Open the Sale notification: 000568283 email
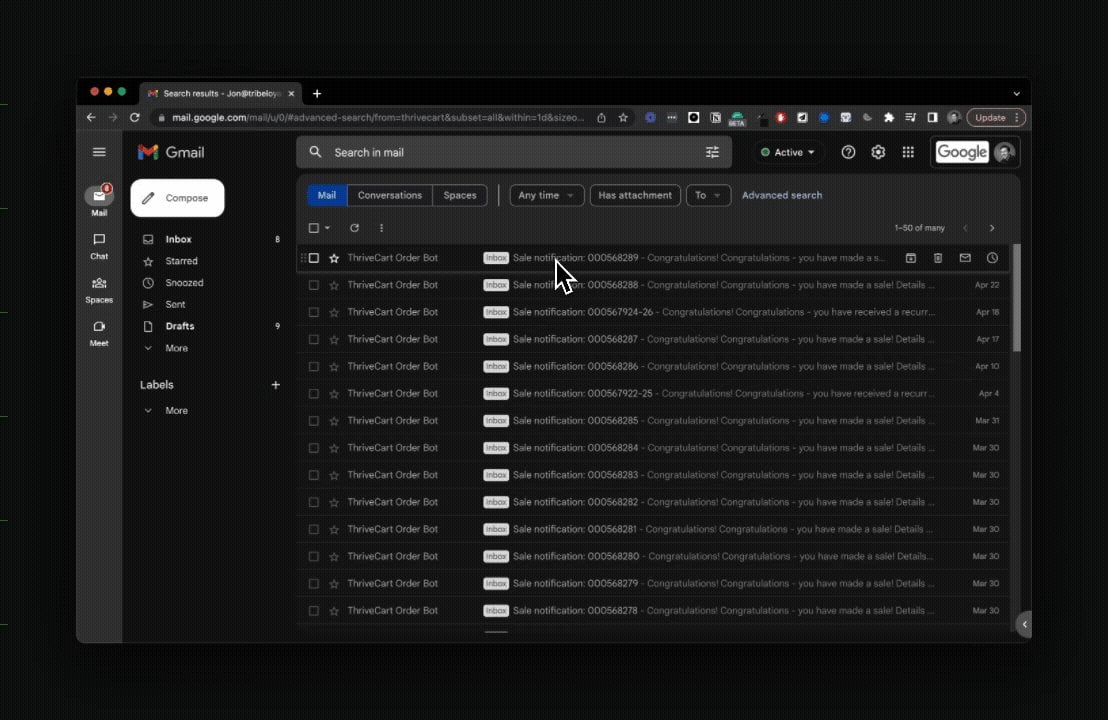The width and height of the screenshot is (1108, 720). click(653, 475)
